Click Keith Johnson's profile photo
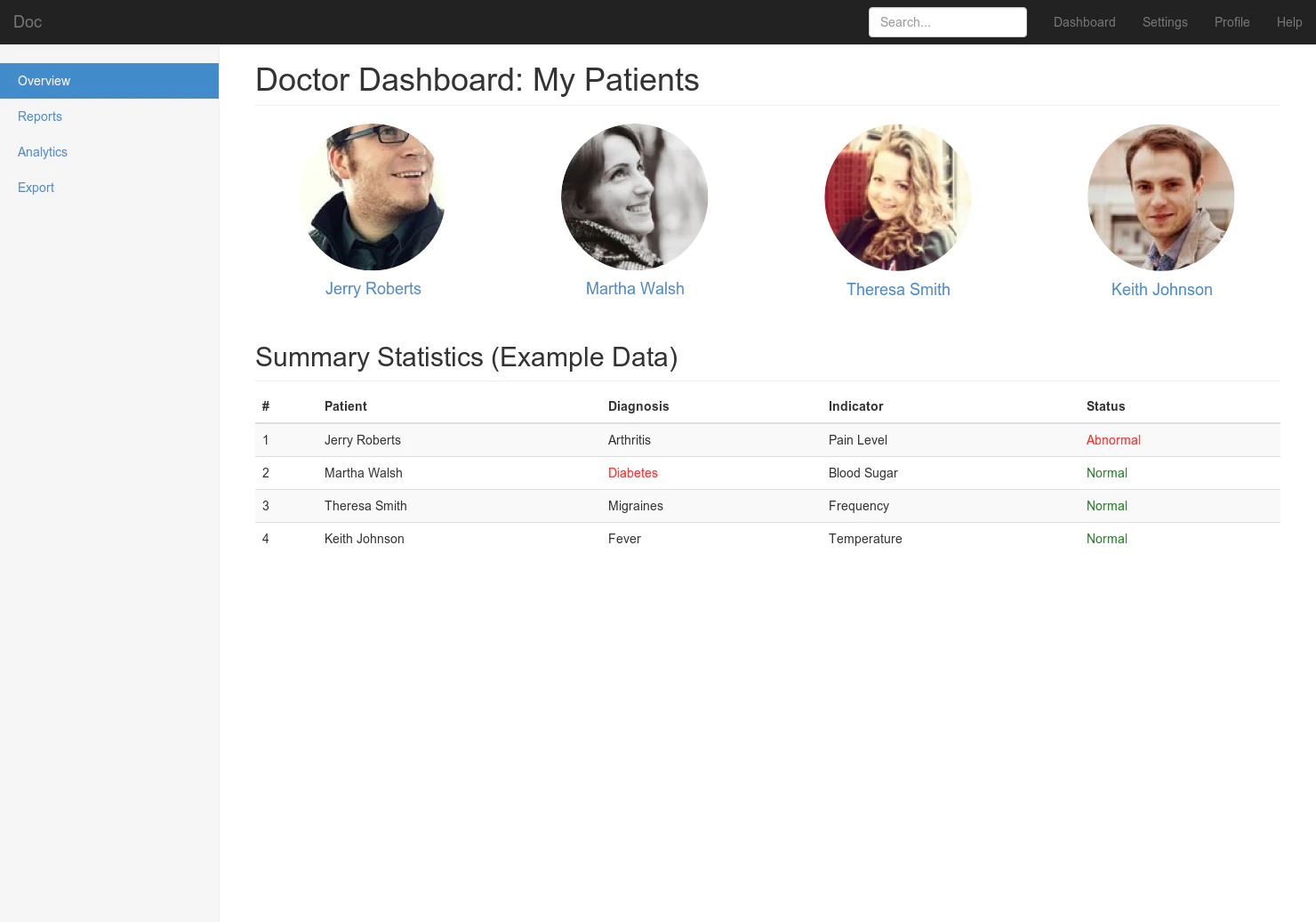Viewport: 1316px width, 922px height. coord(1161,197)
